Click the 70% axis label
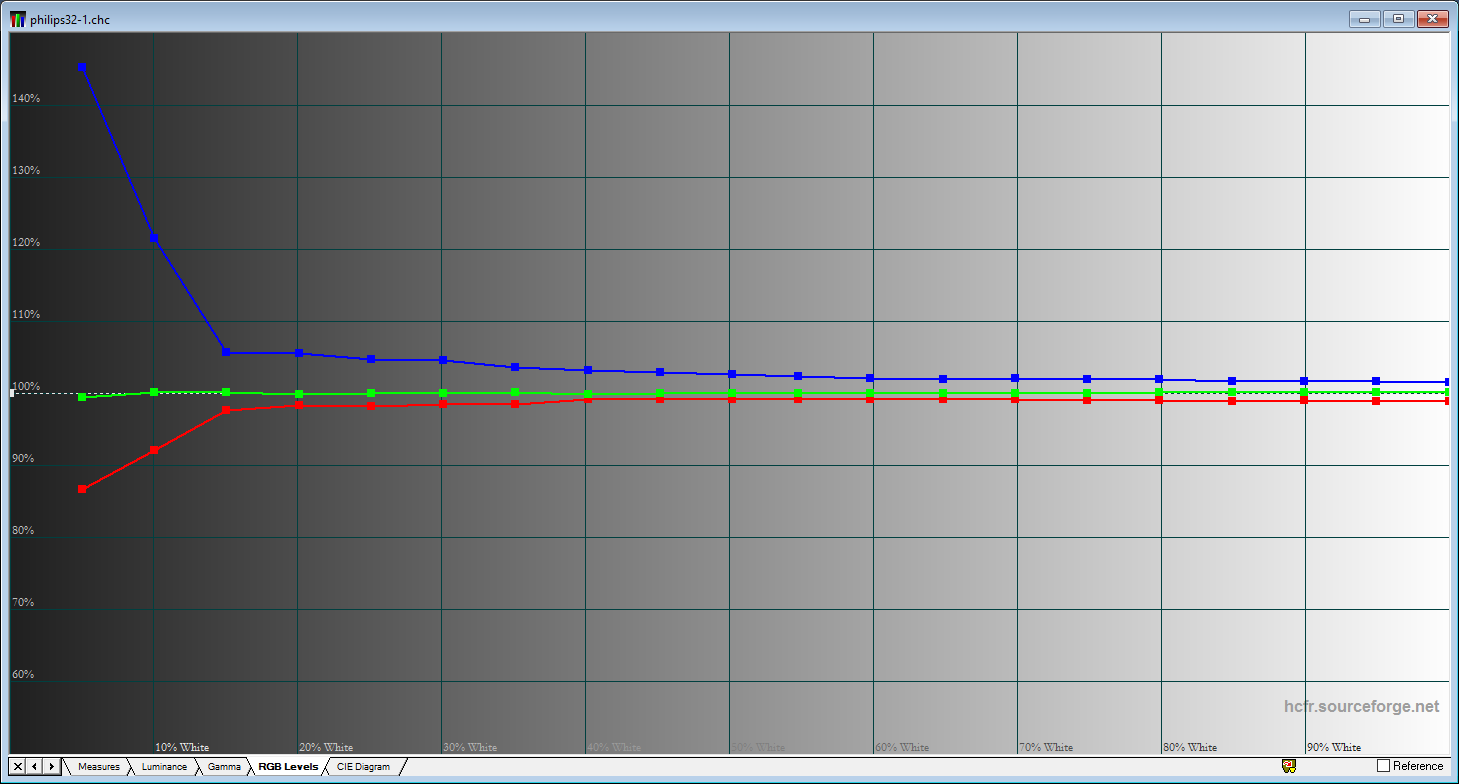Image resolution: width=1459 pixels, height=784 pixels. pos(24,603)
